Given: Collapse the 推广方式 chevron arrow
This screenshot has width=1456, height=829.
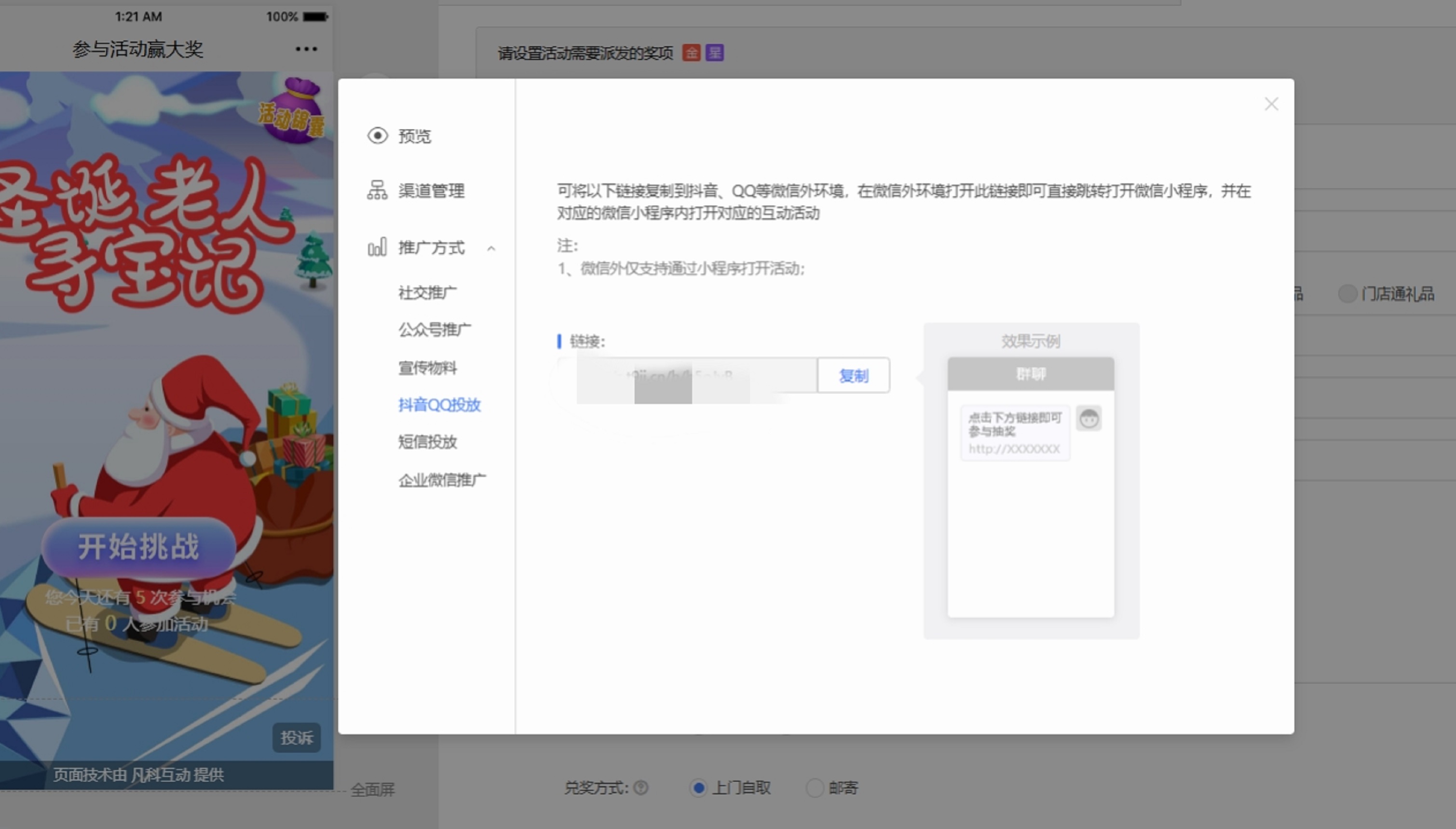Looking at the screenshot, I should click(x=491, y=248).
